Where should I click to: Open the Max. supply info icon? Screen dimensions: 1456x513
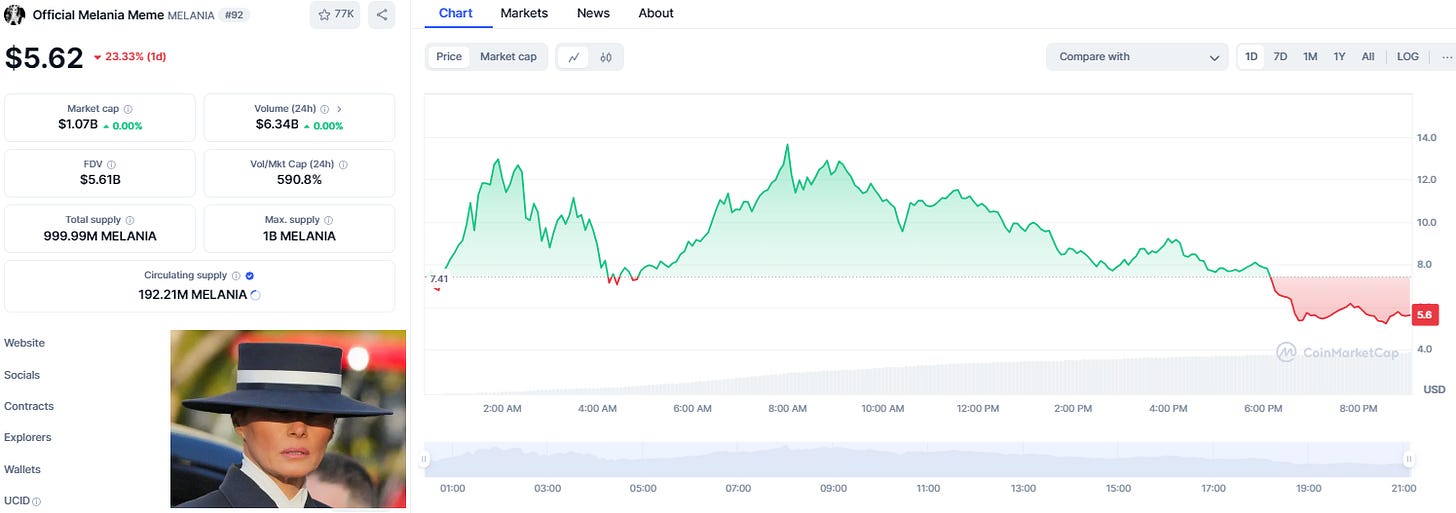click(x=329, y=220)
